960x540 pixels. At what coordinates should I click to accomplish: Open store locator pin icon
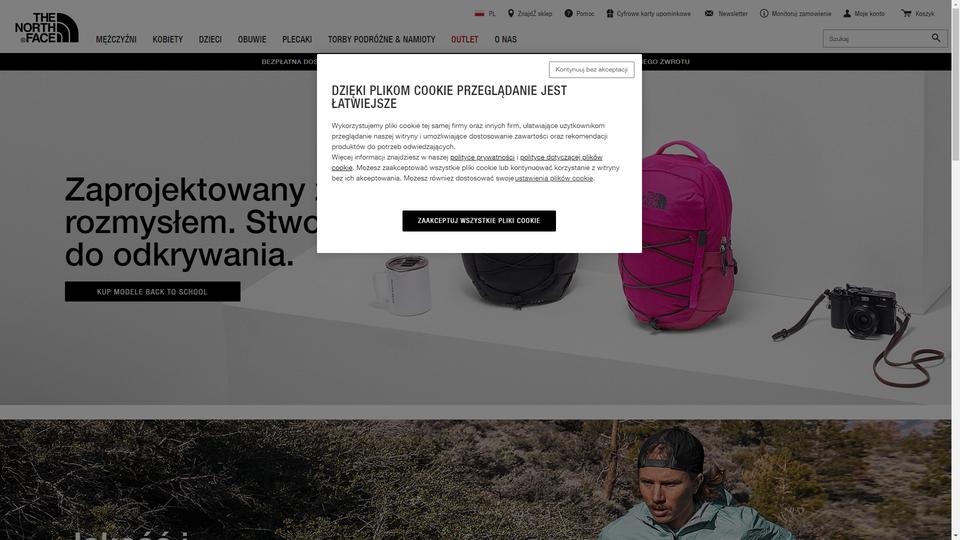tap(511, 13)
